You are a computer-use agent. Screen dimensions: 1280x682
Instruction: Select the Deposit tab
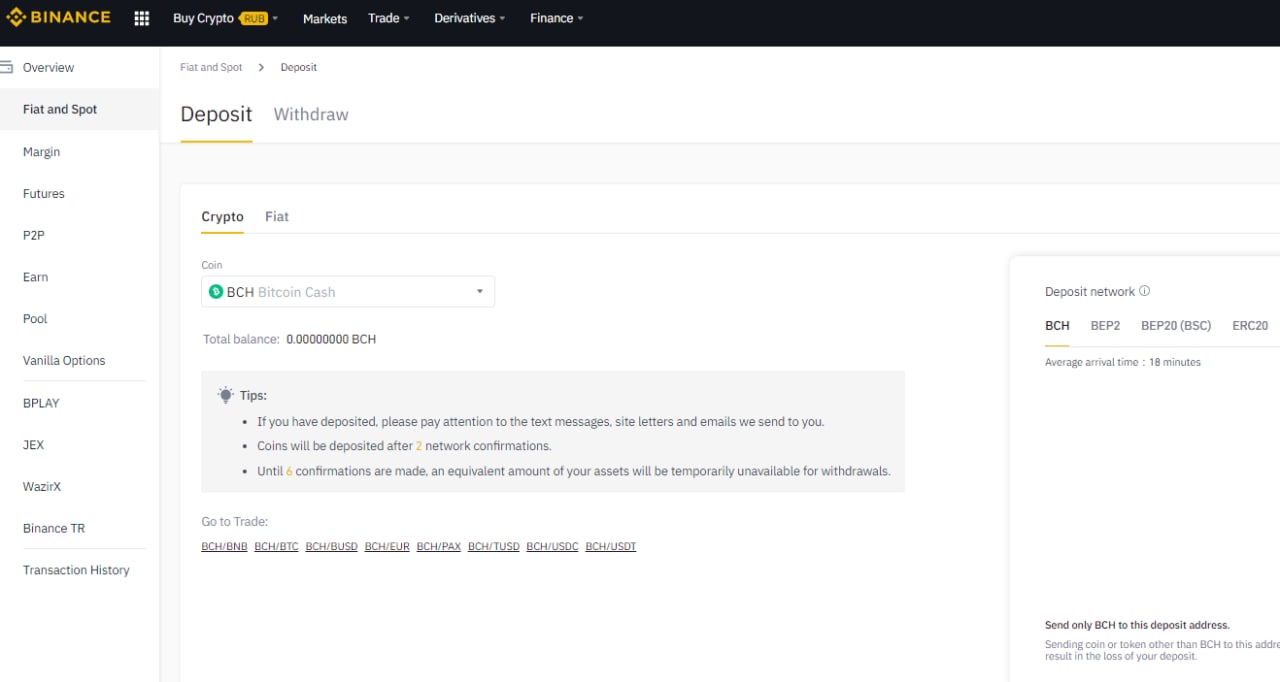pos(216,114)
